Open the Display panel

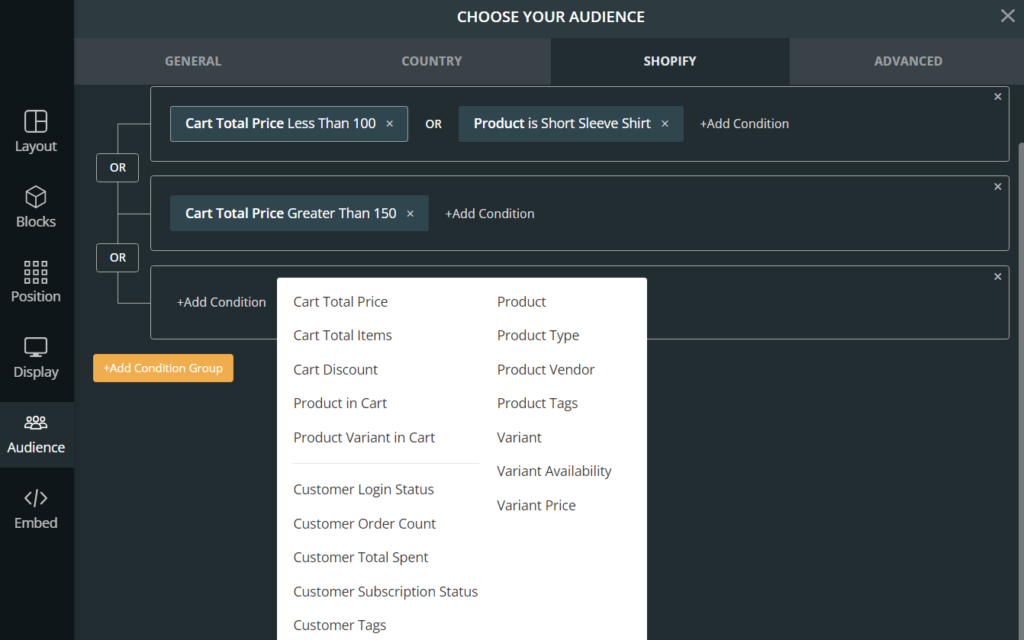[x=36, y=358]
